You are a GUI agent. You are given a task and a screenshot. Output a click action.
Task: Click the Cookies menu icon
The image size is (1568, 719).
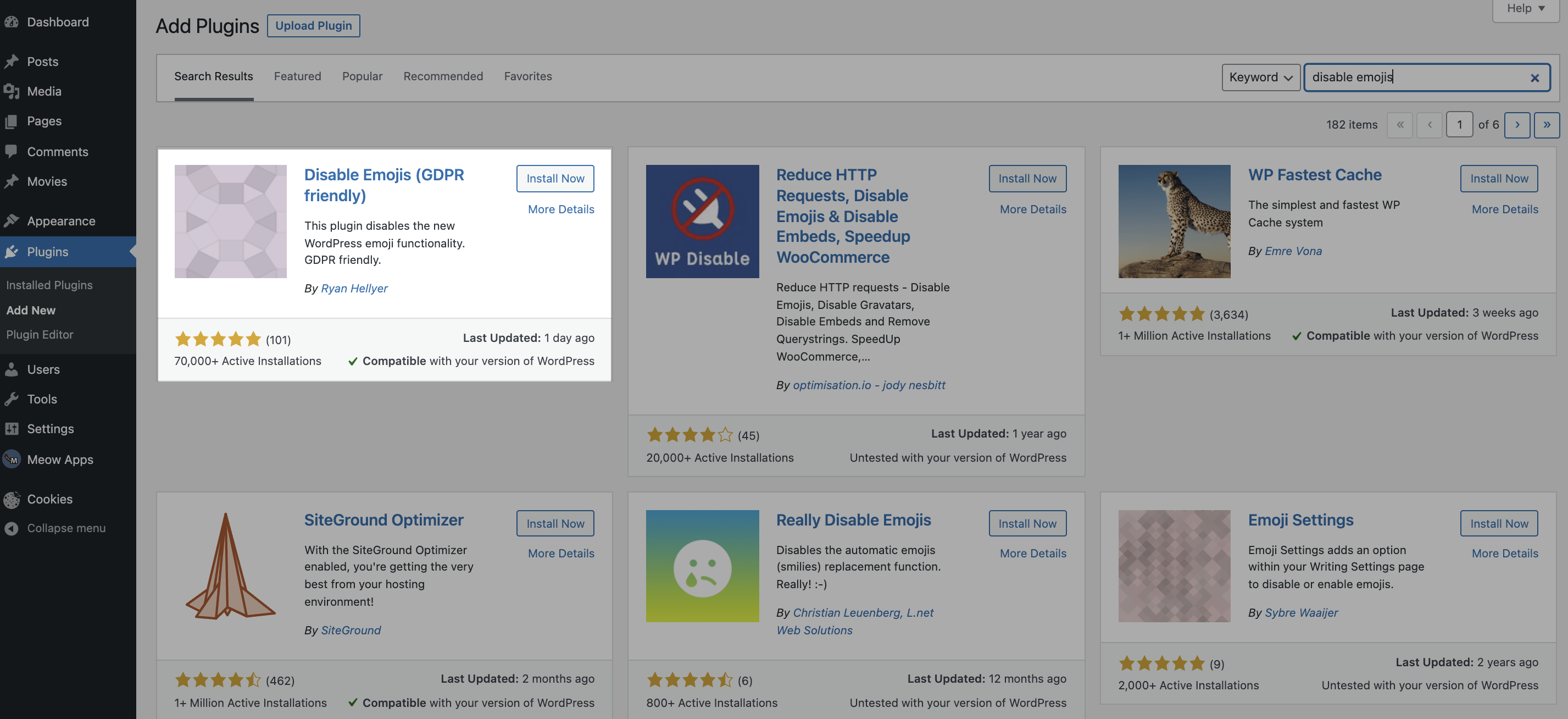(11, 499)
